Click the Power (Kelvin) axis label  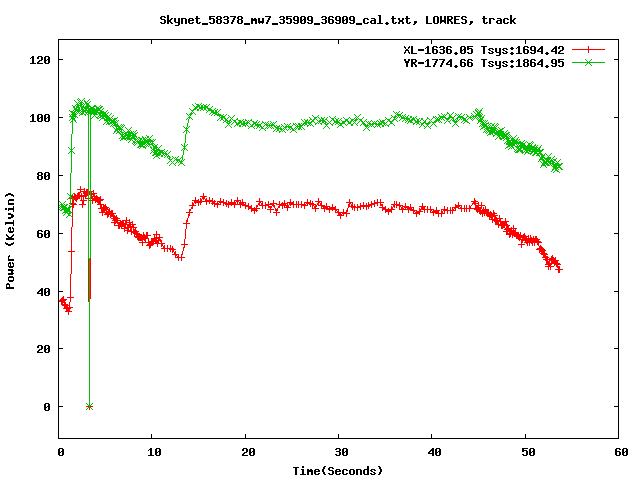10,241
